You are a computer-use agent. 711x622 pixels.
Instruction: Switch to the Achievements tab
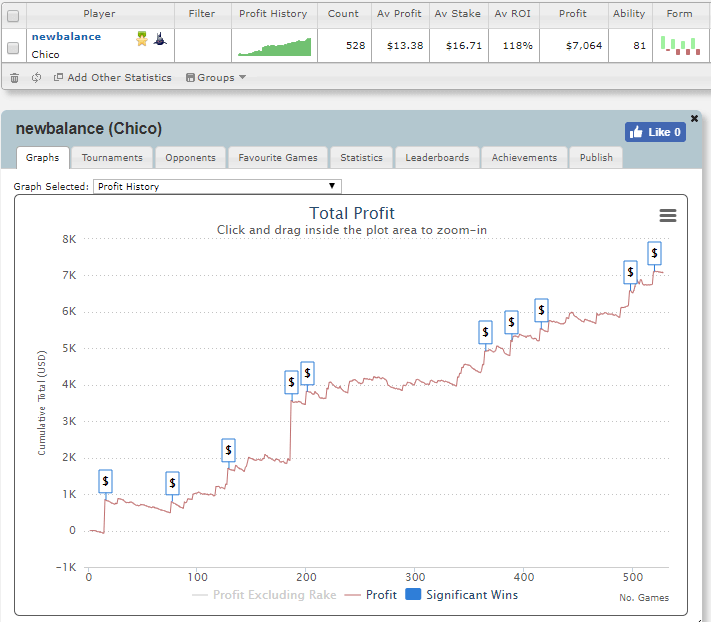(x=524, y=158)
